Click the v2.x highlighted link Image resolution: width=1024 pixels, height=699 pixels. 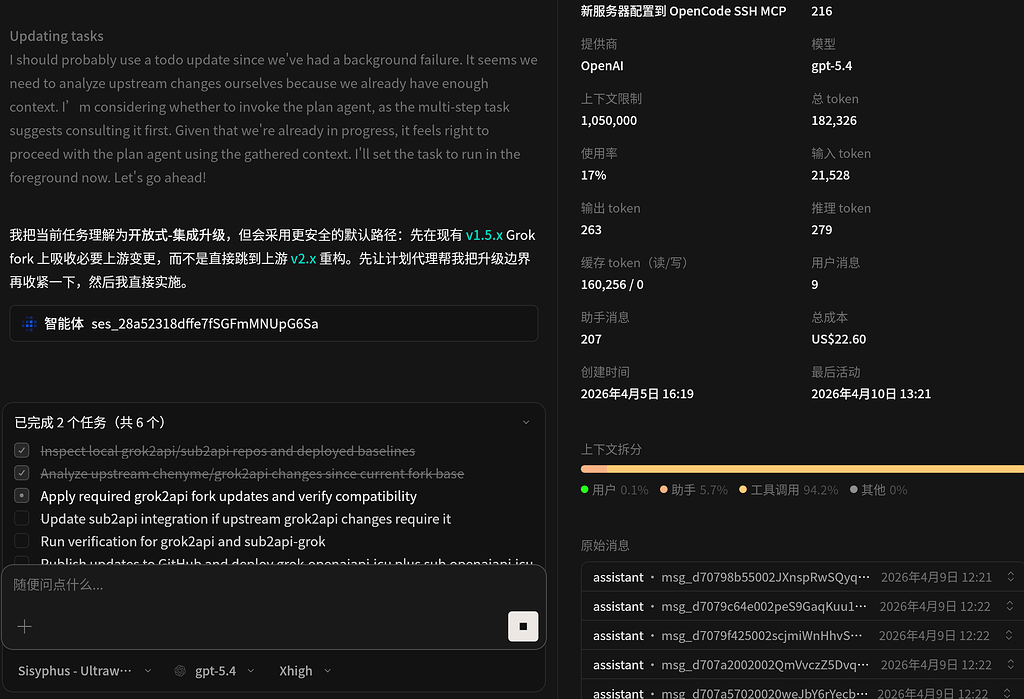pos(303,259)
